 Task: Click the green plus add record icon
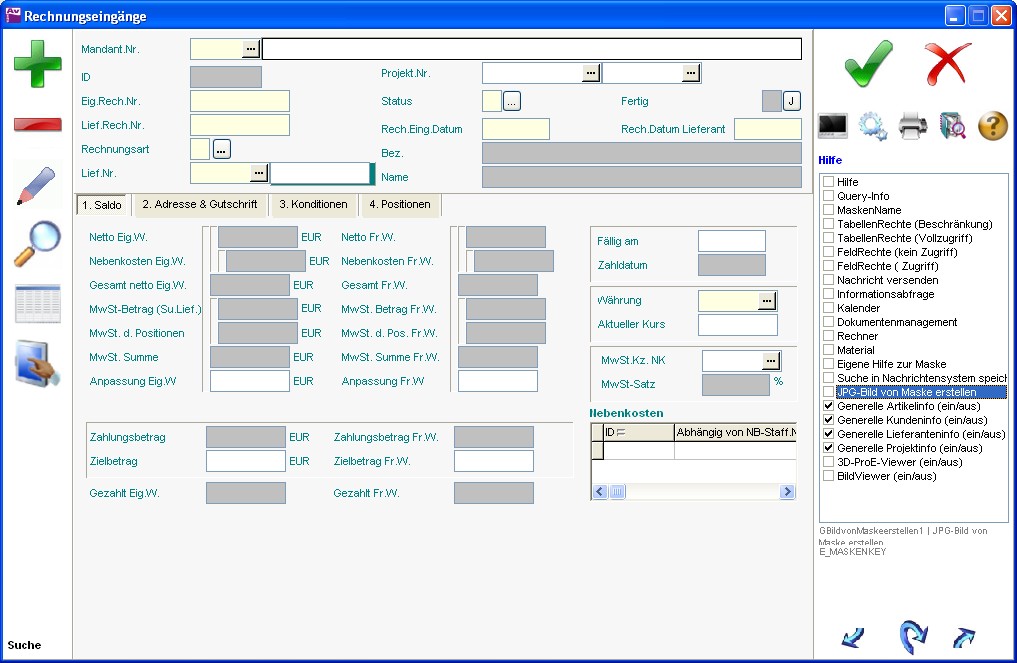coord(37,64)
